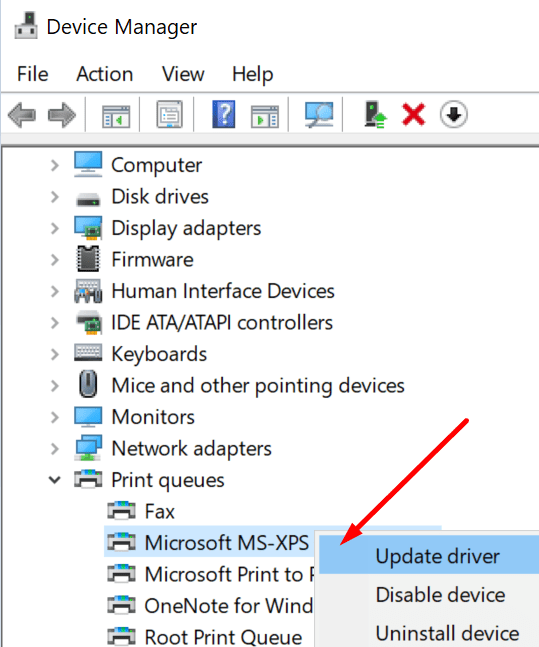Select the Root Print Queue item

point(223,637)
